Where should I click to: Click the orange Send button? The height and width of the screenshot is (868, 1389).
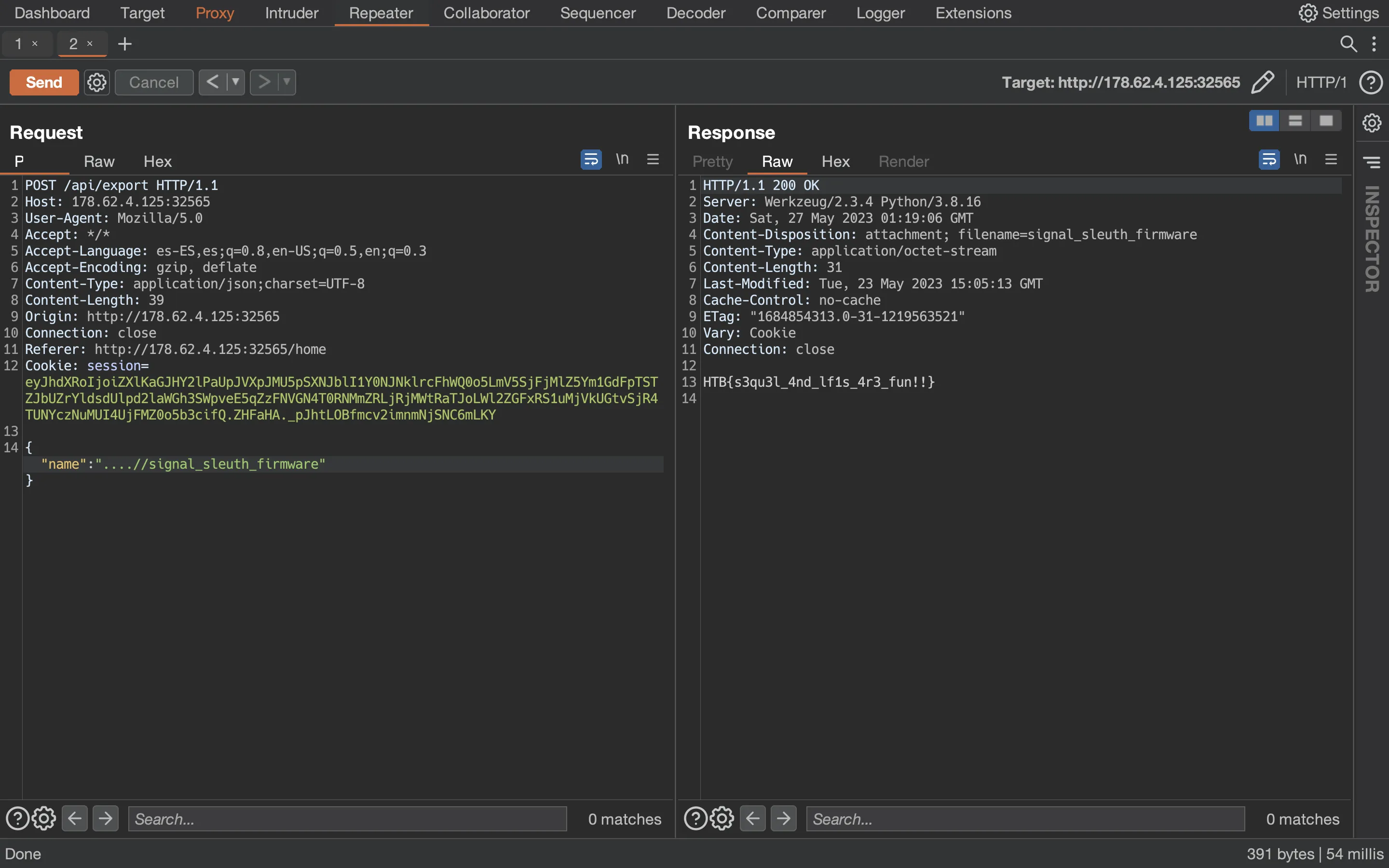click(x=43, y=82)
